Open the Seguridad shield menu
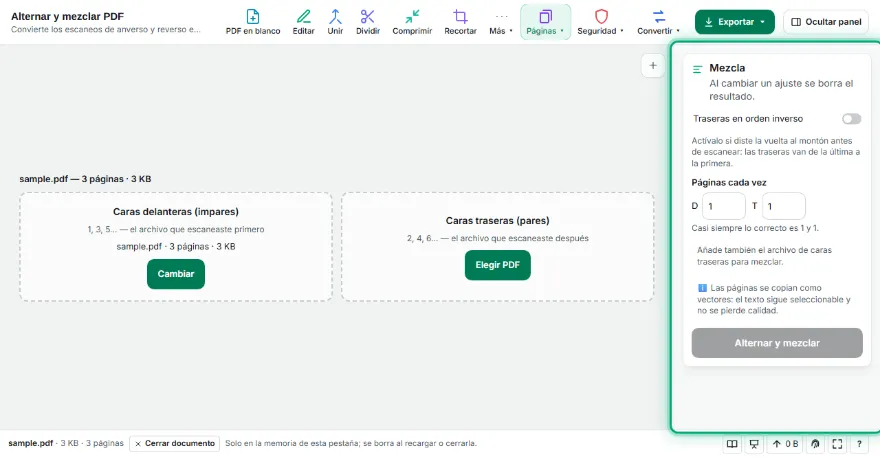The height and width of the screenshot is (457, 880). click(x=601, y=22)
